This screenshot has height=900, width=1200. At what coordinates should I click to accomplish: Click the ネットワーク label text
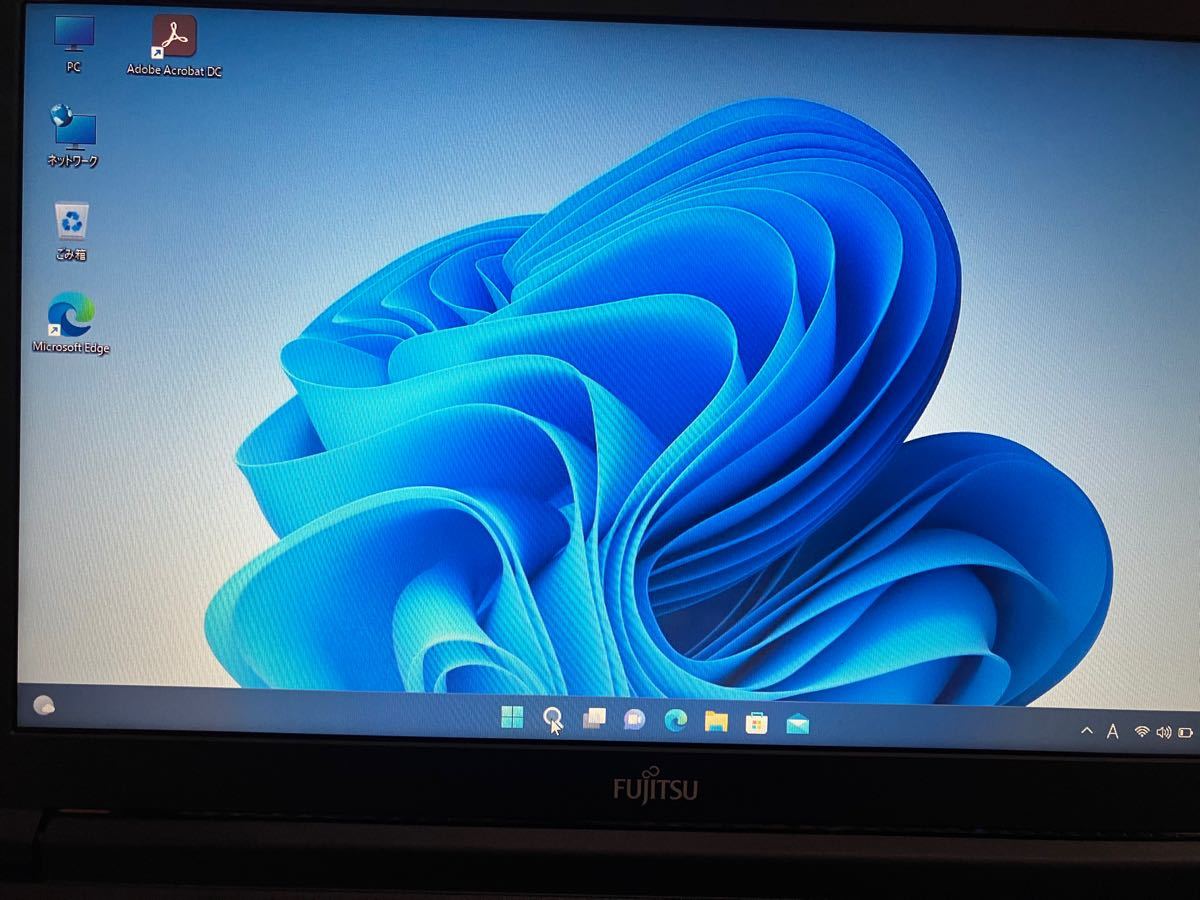pos(73,160)
